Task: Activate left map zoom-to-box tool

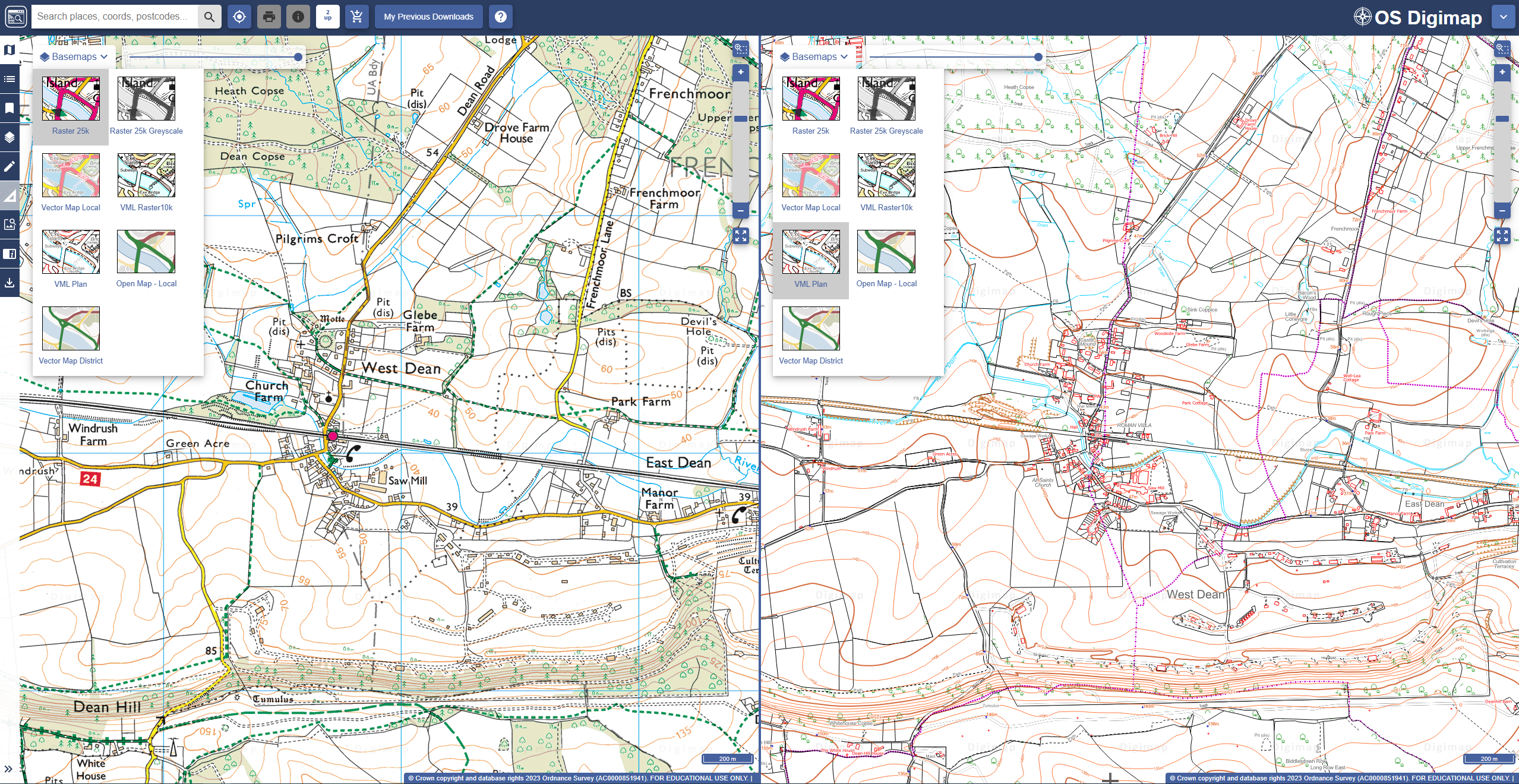Action: click(x=741, y=49)
